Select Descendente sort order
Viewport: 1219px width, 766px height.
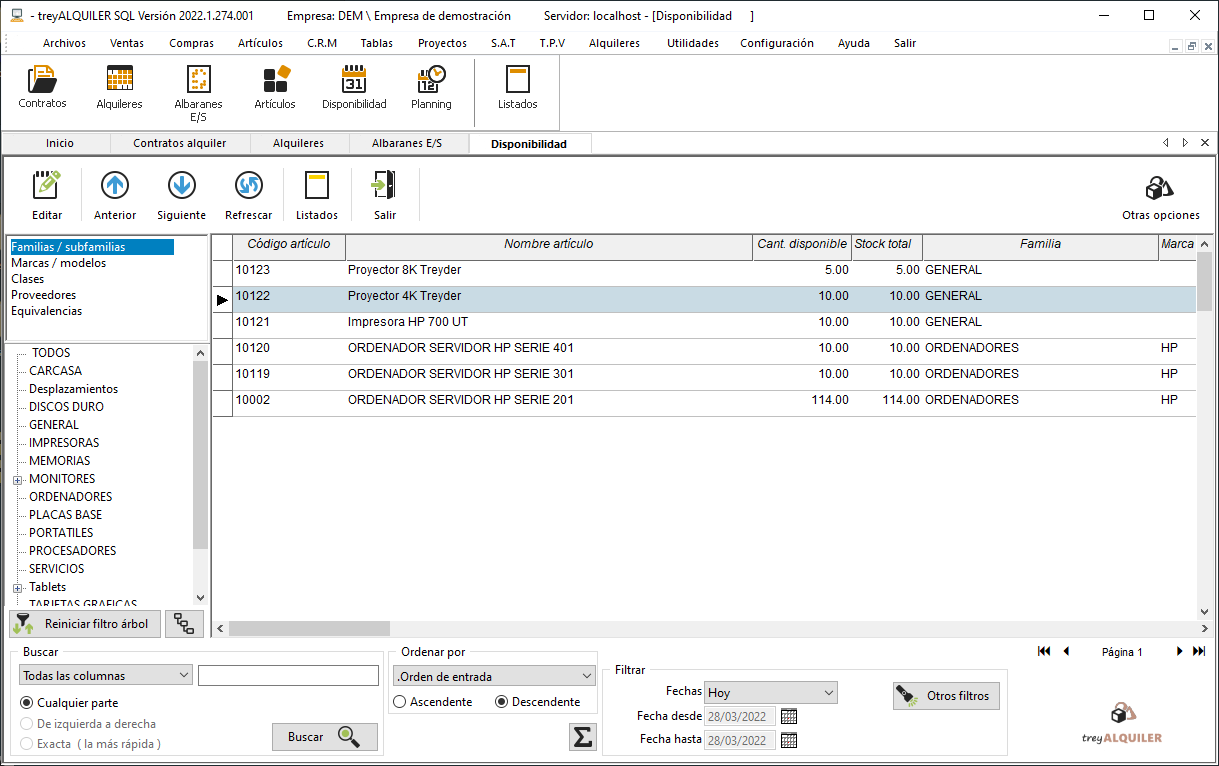click(x=538, y=702)
